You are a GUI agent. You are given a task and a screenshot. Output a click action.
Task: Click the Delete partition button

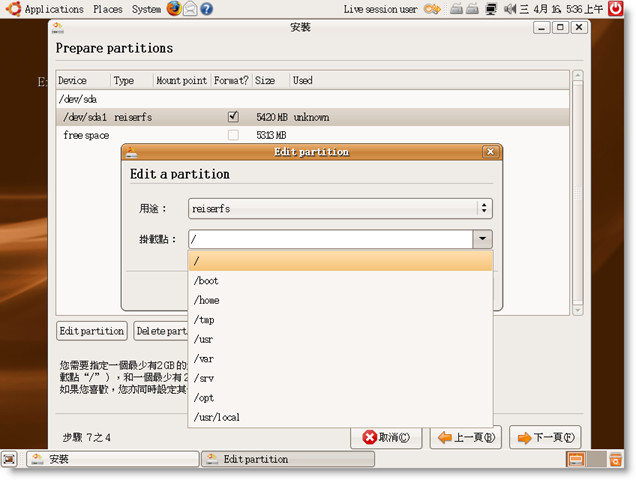pyautogui.click(x=161, y=331)
